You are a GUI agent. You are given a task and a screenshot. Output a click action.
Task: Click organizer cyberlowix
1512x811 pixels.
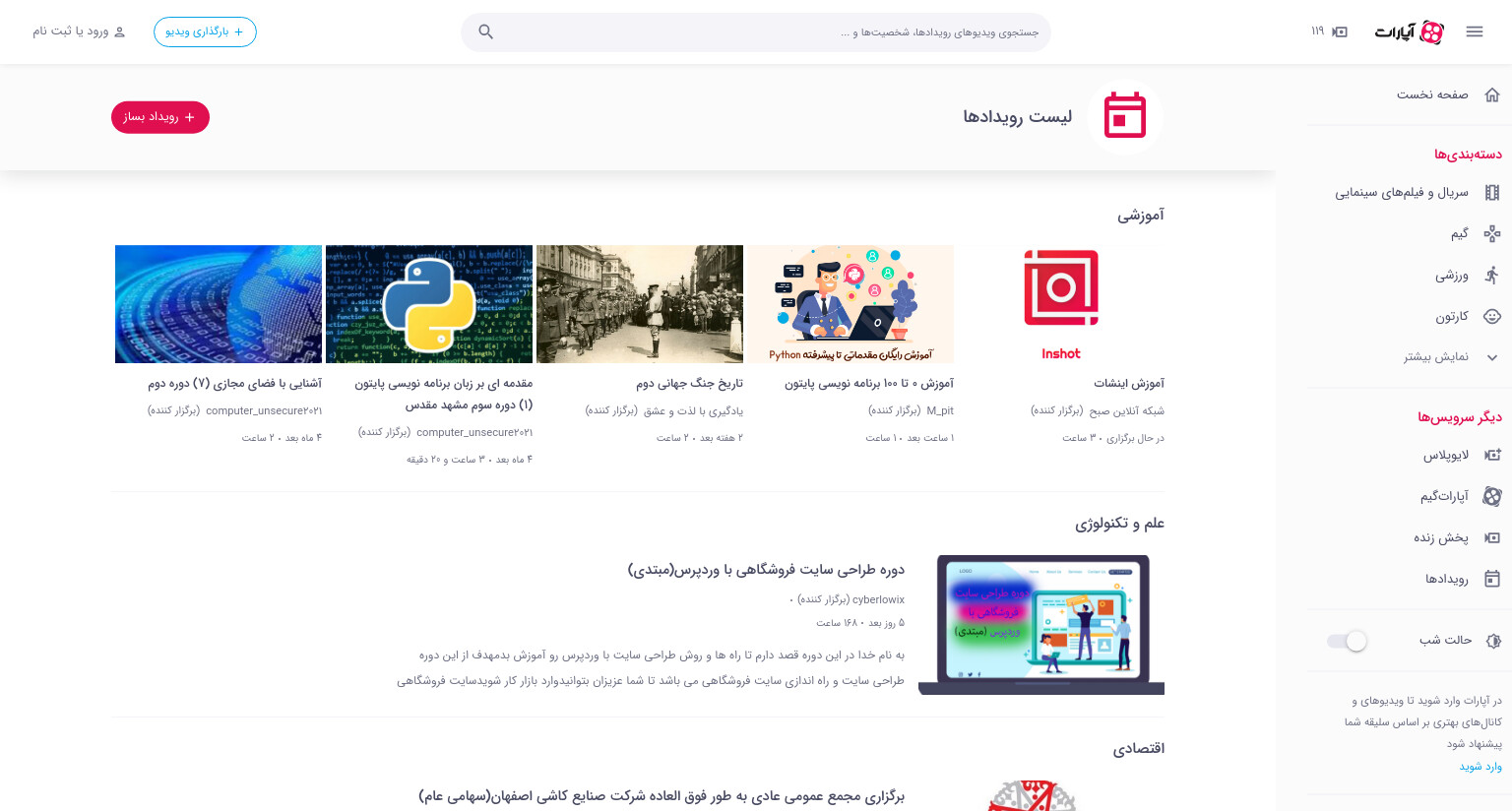pos(878,599)
